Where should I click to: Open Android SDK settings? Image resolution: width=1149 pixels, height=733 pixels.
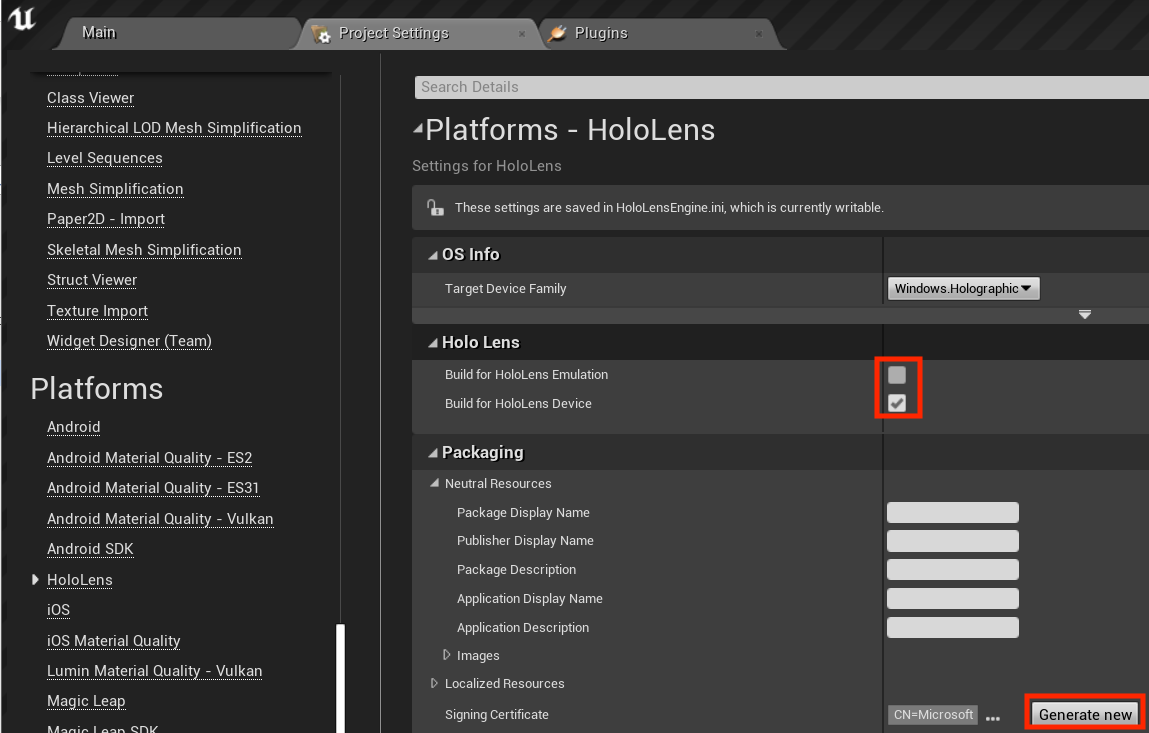point(90,549)
